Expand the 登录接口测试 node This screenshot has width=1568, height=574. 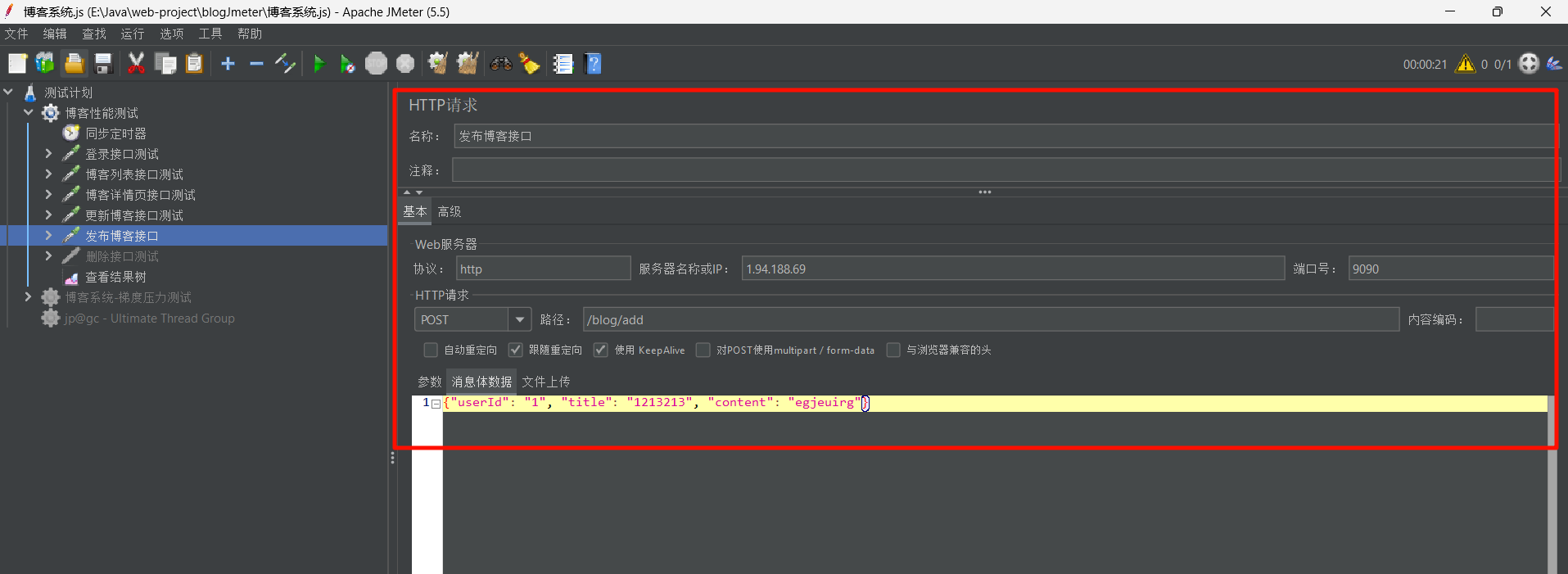tap(48, 153)
